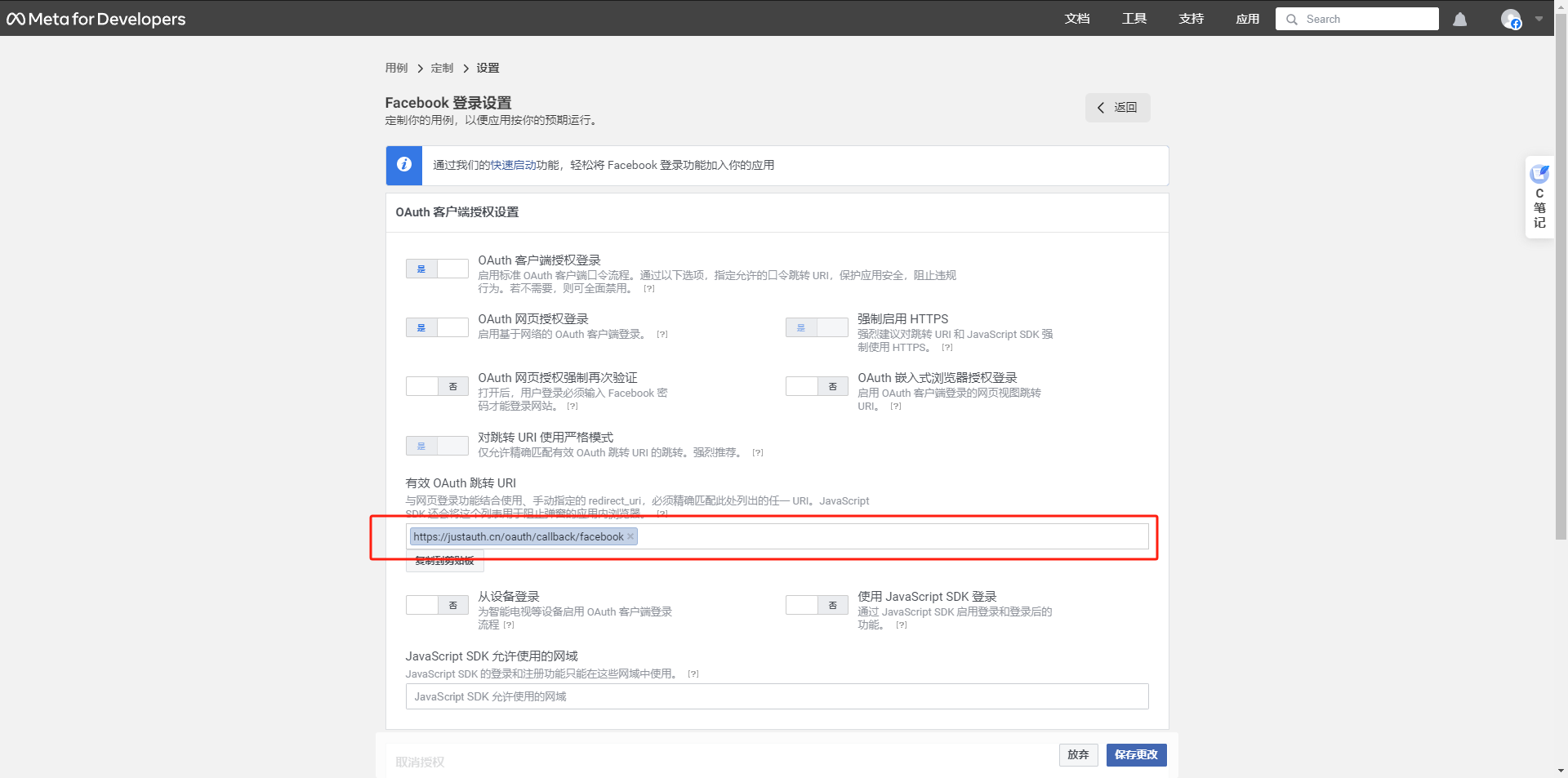Viewport: 1568px width, 778px height.
Task: Click 复制到剪贴板 button
Action: point(445,561)
